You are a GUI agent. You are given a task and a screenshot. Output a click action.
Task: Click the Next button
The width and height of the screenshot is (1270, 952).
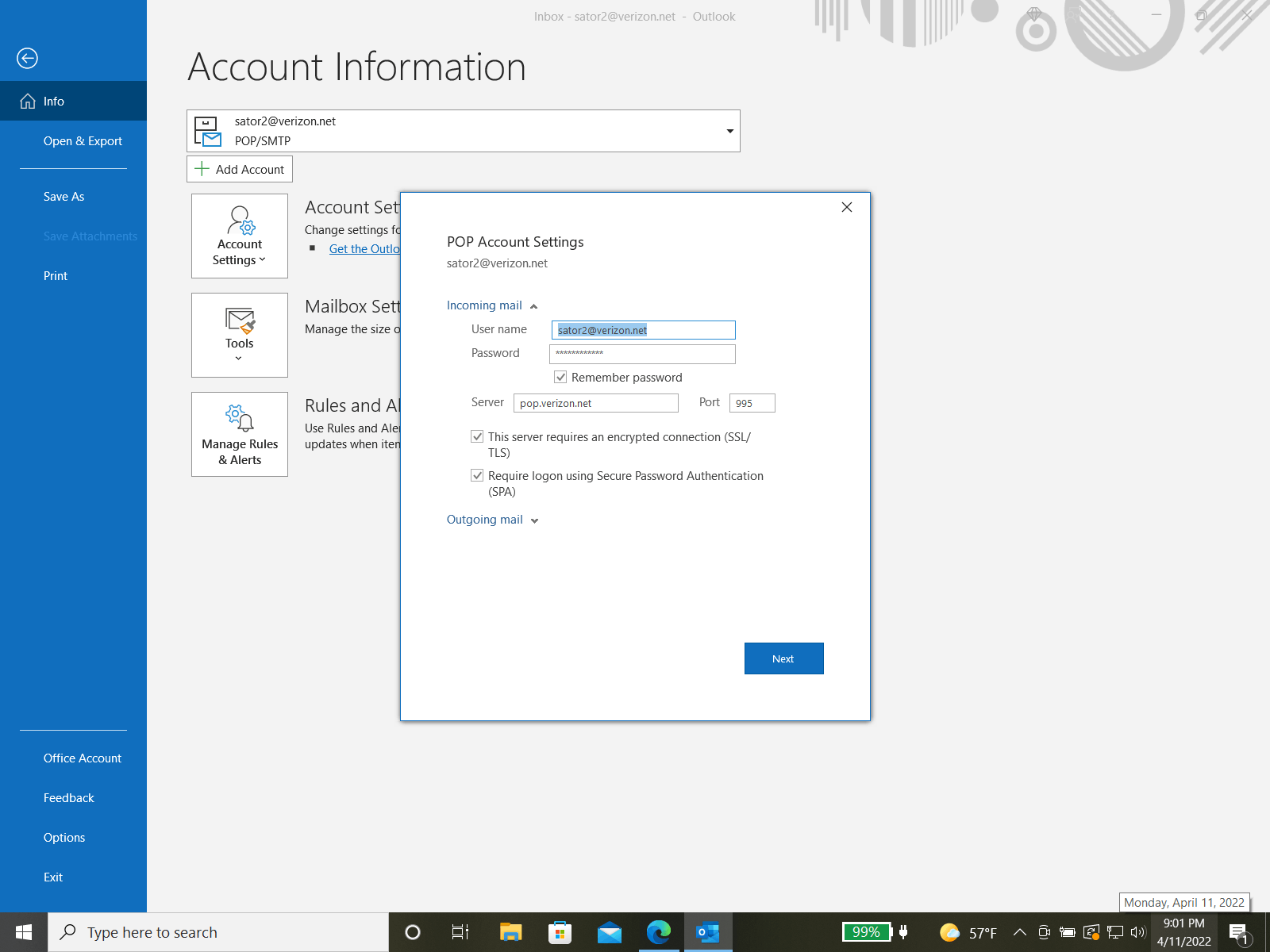(x=783, y=658)
